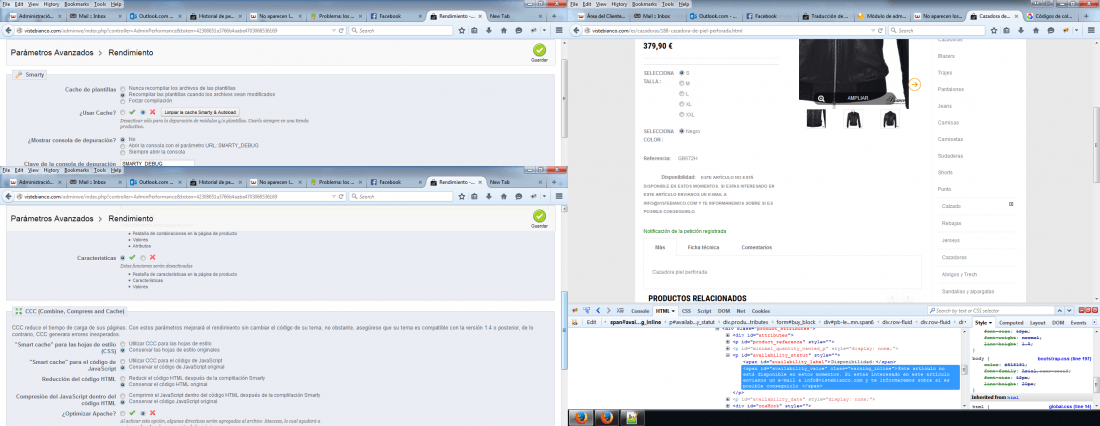Open hamburger menu in Smarty settings window
1100x426 pixels.
click(558, 30)
